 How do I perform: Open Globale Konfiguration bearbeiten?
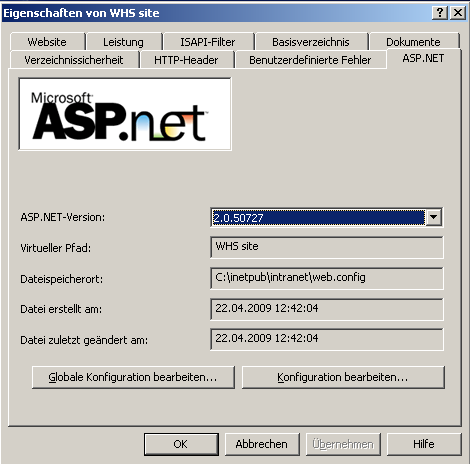click(133, 377)
